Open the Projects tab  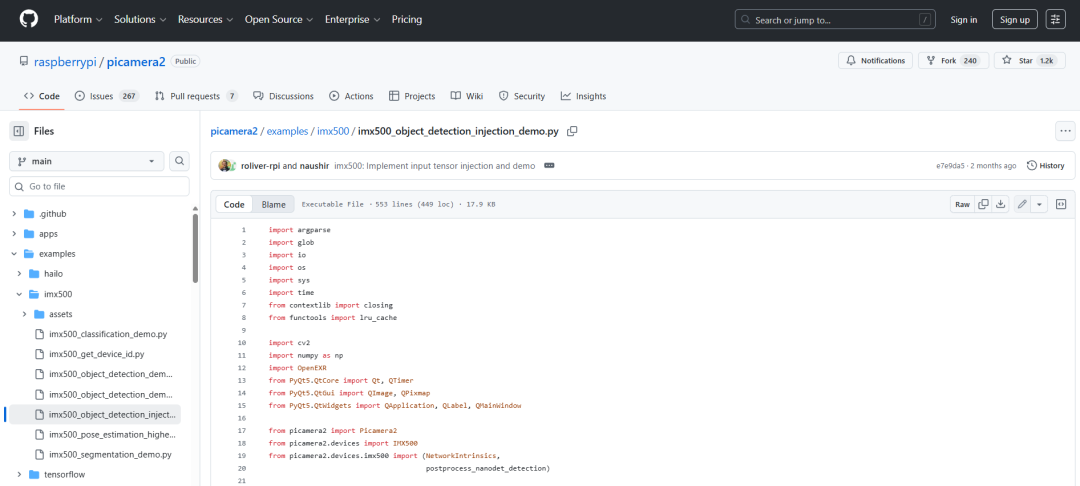(x=412, y=96)
